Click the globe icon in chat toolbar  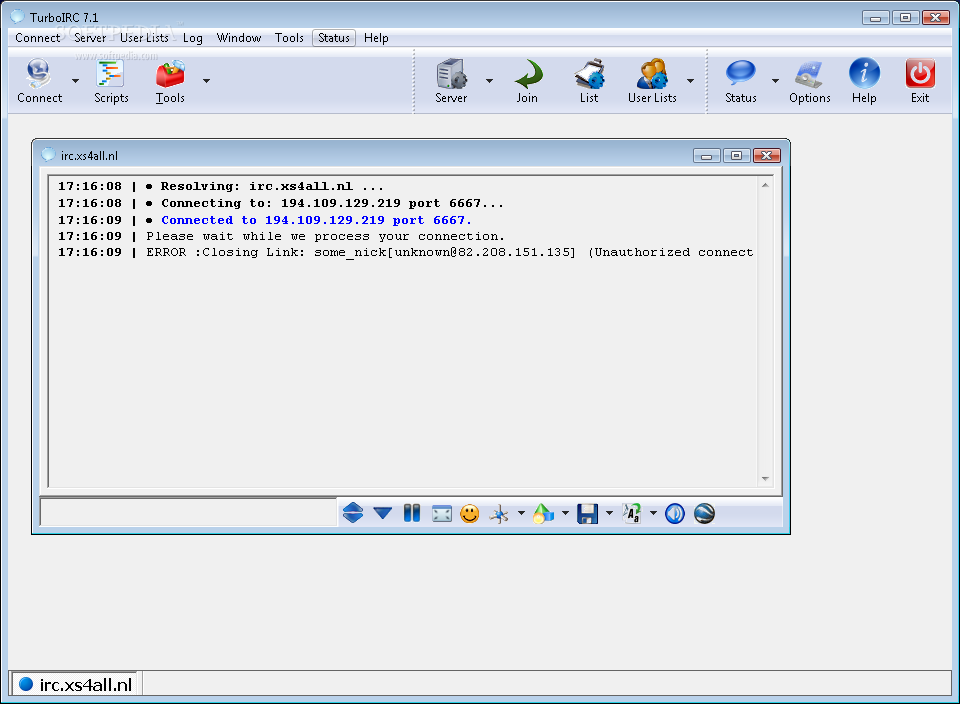pos(704,514)
